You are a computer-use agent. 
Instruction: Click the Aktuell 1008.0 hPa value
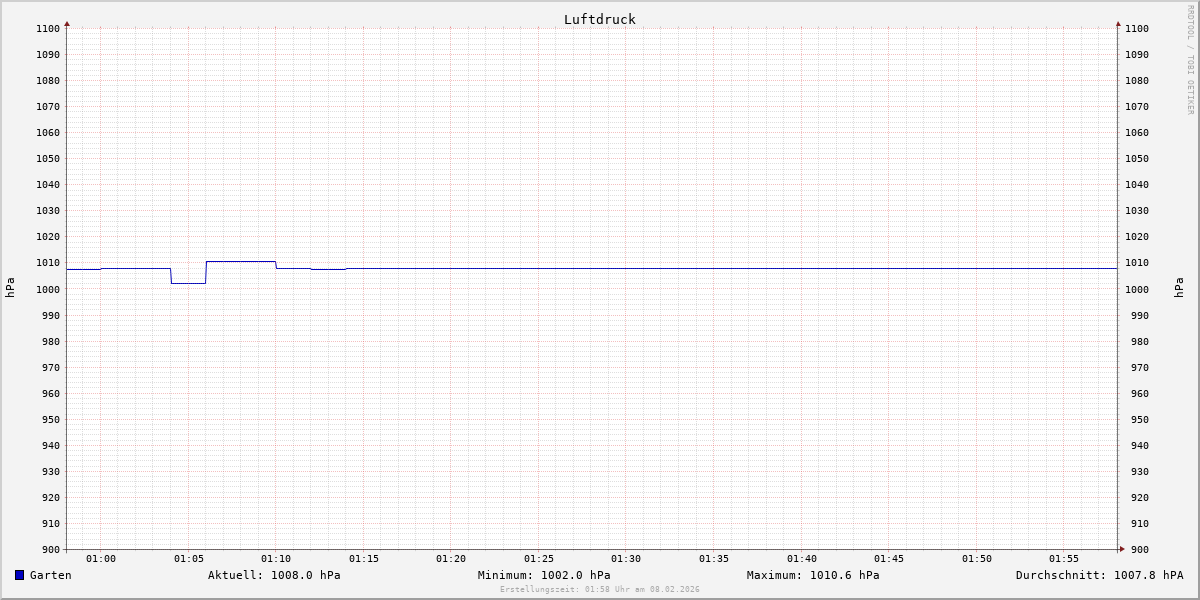[274, 575]
